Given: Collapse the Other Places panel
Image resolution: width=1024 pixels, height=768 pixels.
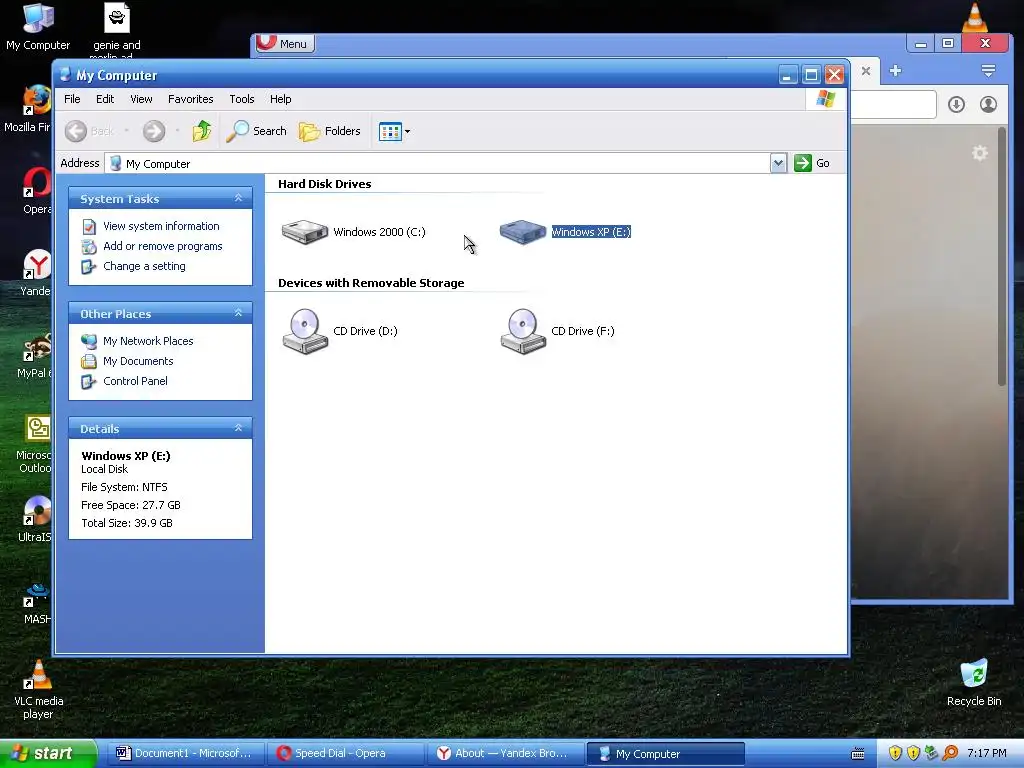Looking at the screenshot, I should click(238, 313).
